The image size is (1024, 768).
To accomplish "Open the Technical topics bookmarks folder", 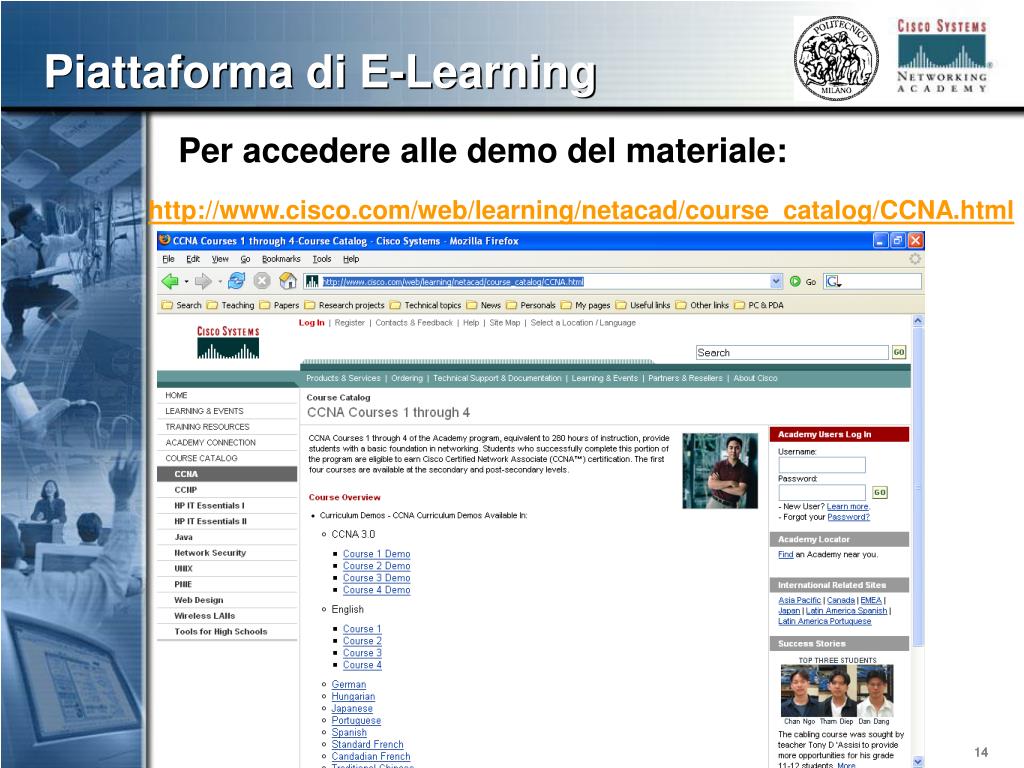I will (425, 305).
